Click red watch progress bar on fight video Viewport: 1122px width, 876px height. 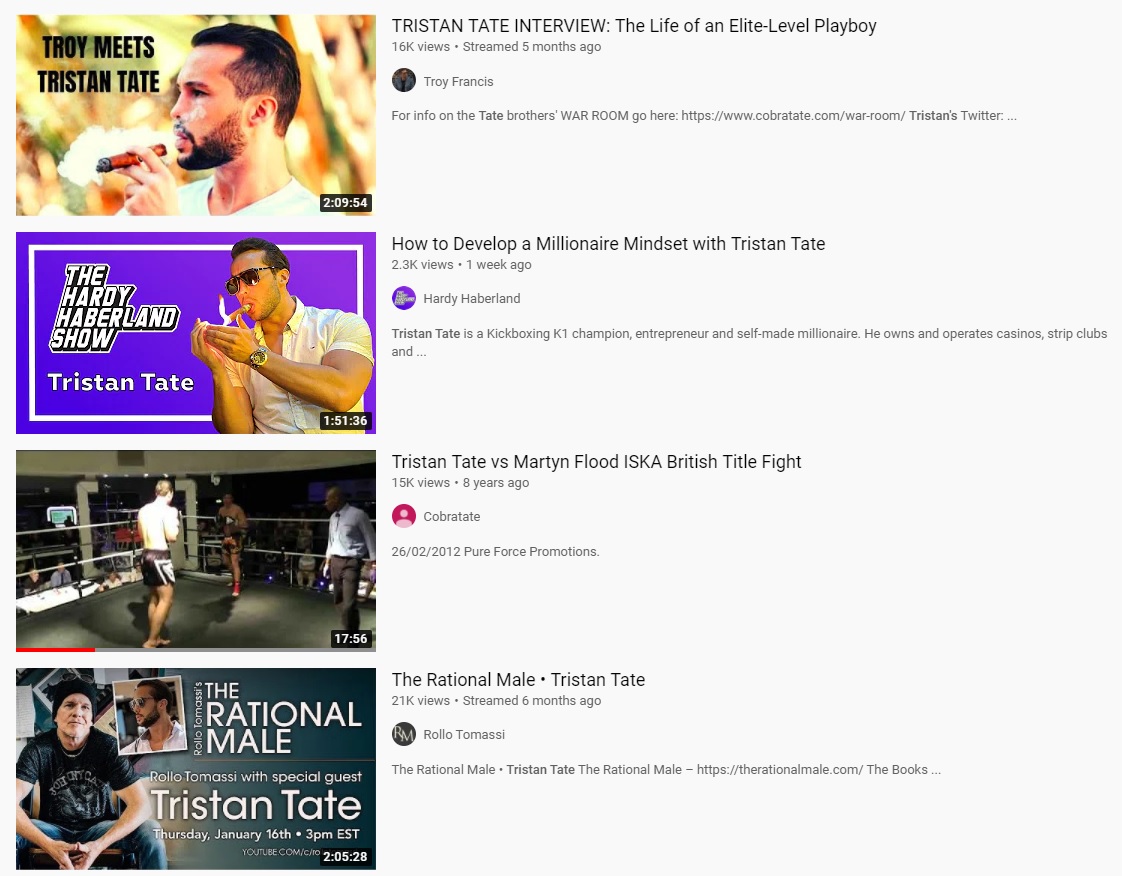point(55,650)
